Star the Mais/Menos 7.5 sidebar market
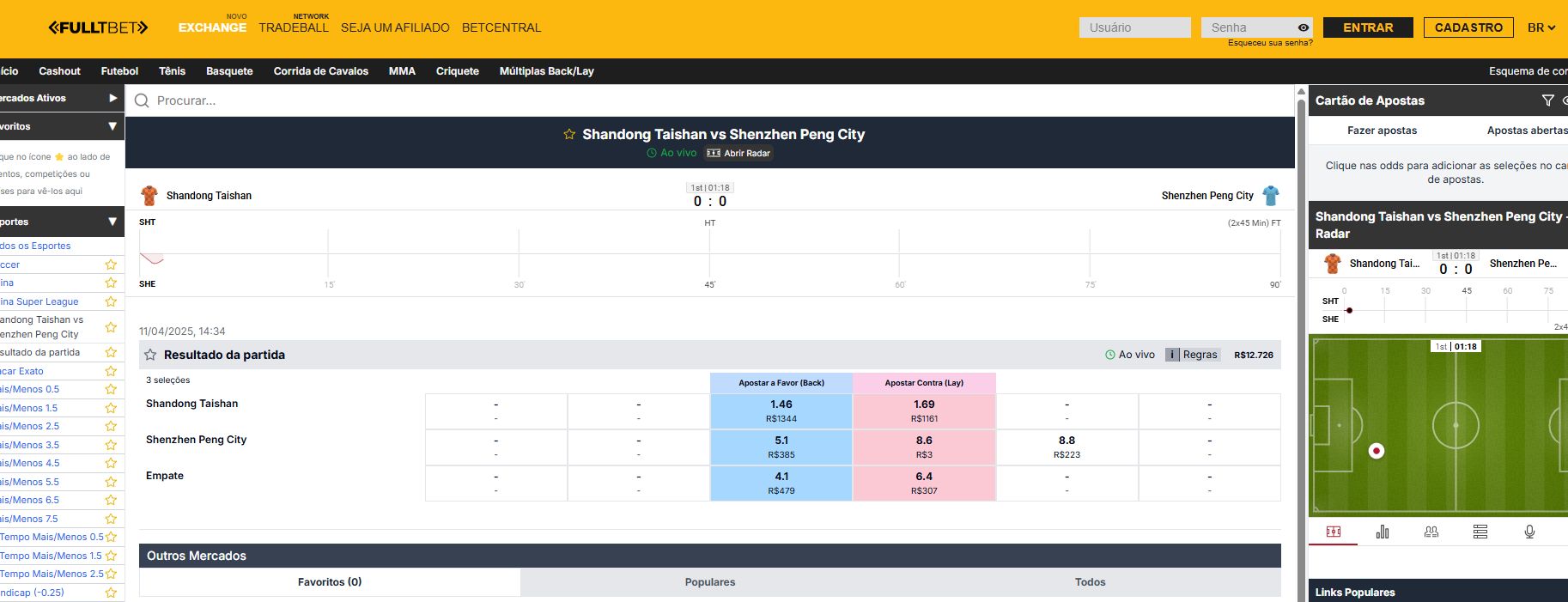Screen dimensions: 1568x602 pyautogui.click(x=111, y=519)
